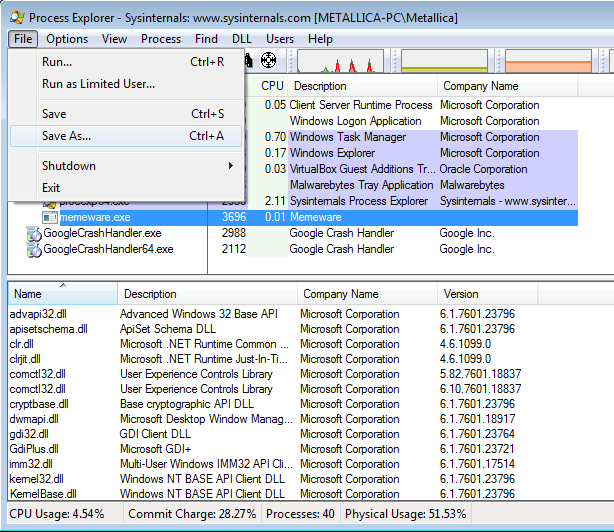This screenshot has width=614, height=532.
Task: Click PID 2988 cell
Action: point(234,233)
